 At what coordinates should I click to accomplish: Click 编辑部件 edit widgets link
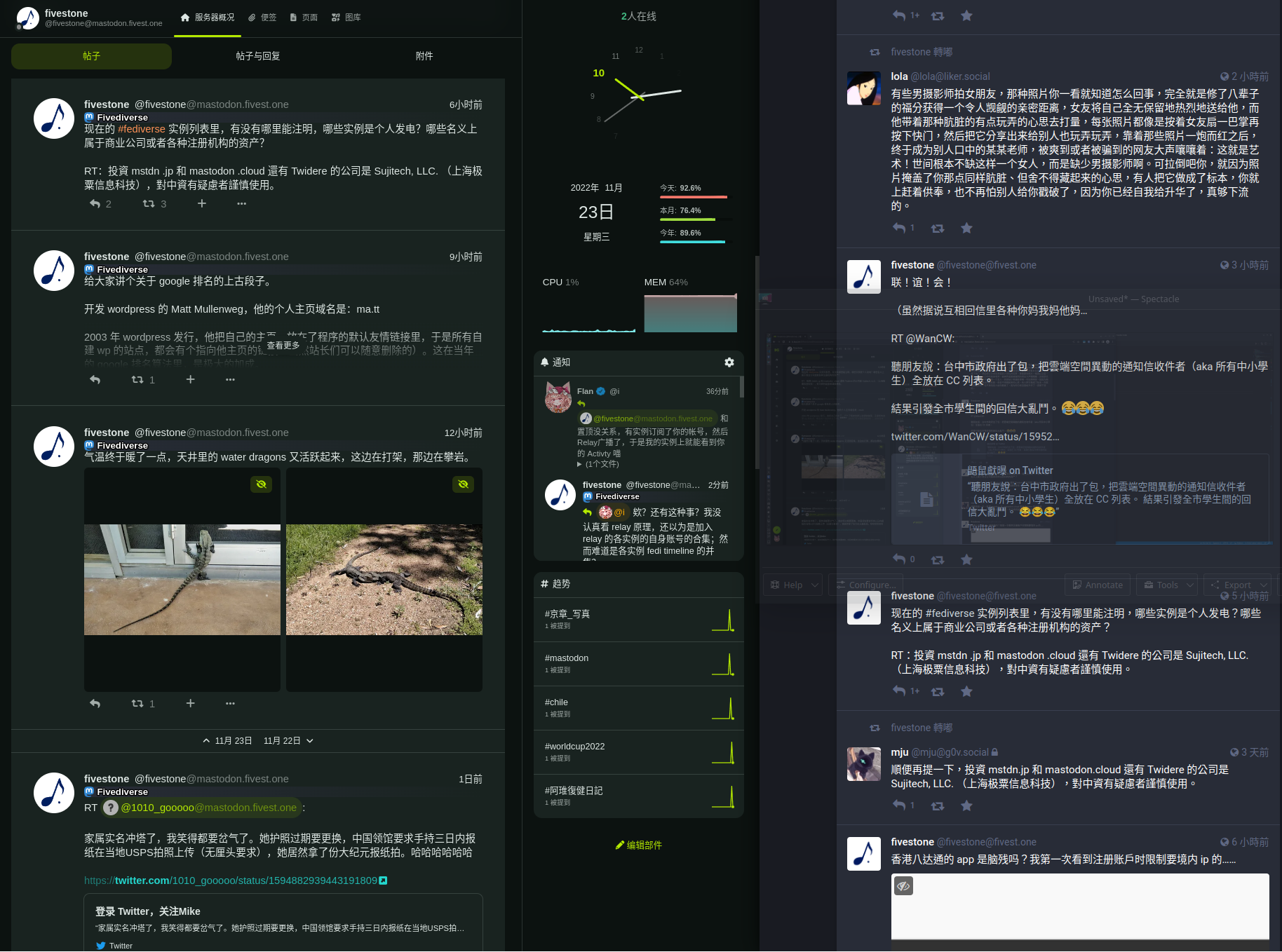[639, 845]
